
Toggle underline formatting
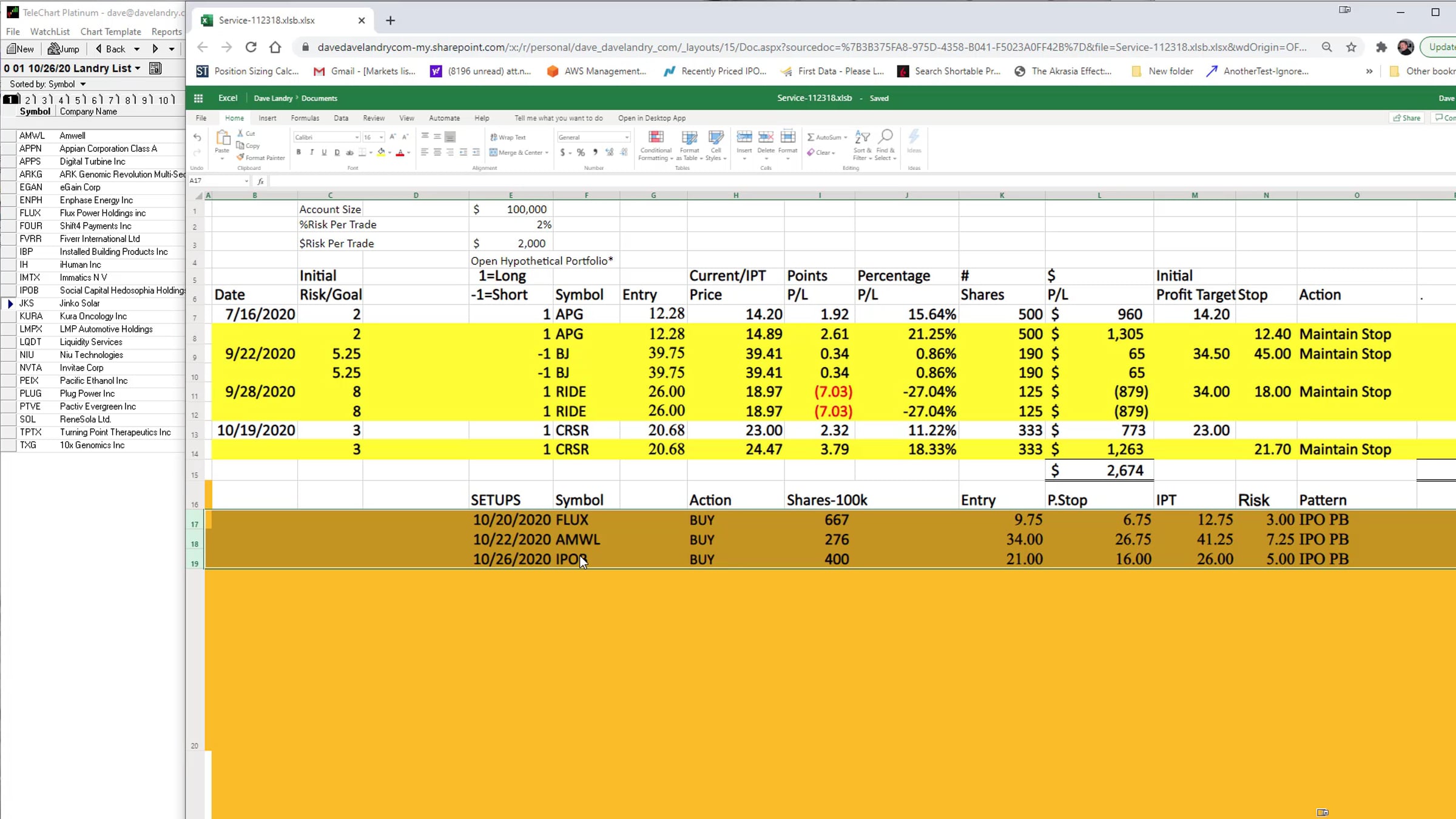(324, 152)
